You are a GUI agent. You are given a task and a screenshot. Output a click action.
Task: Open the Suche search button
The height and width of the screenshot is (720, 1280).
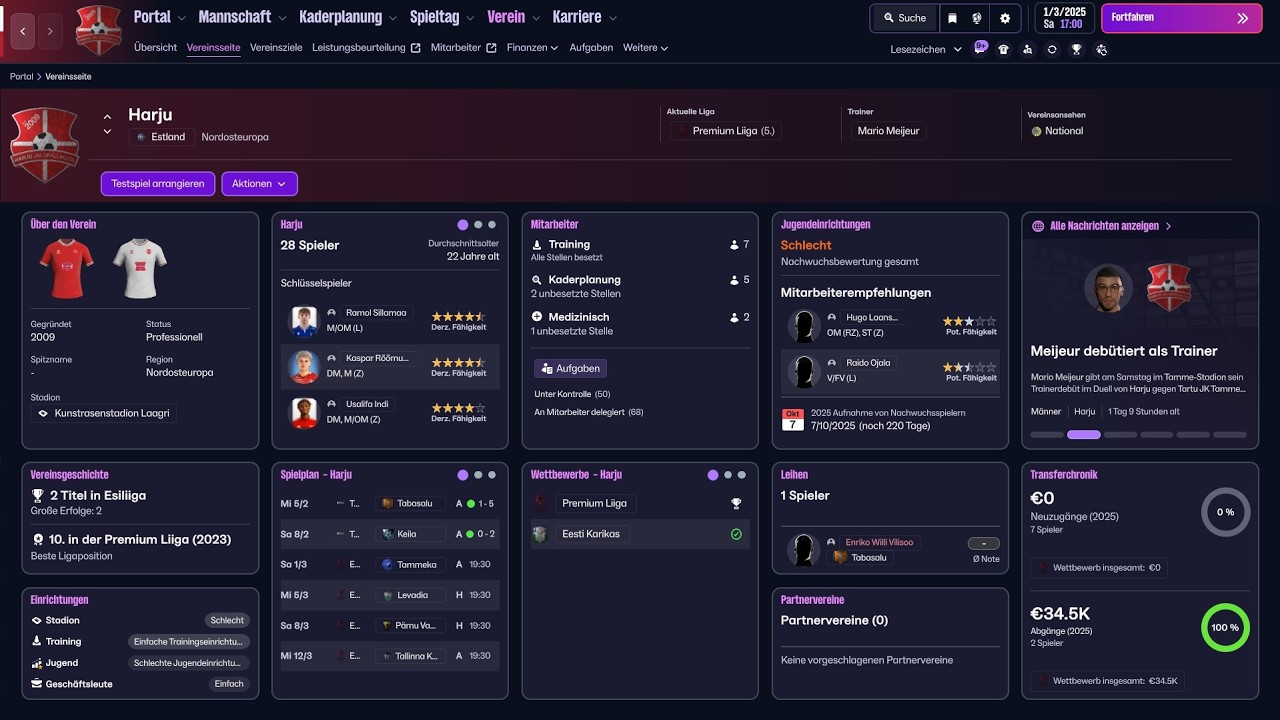(x=905, y=18)
